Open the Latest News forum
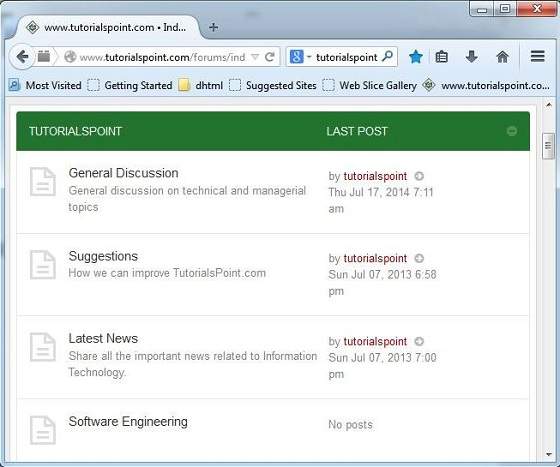Viewport: 560px width, 467px height. 103,338
